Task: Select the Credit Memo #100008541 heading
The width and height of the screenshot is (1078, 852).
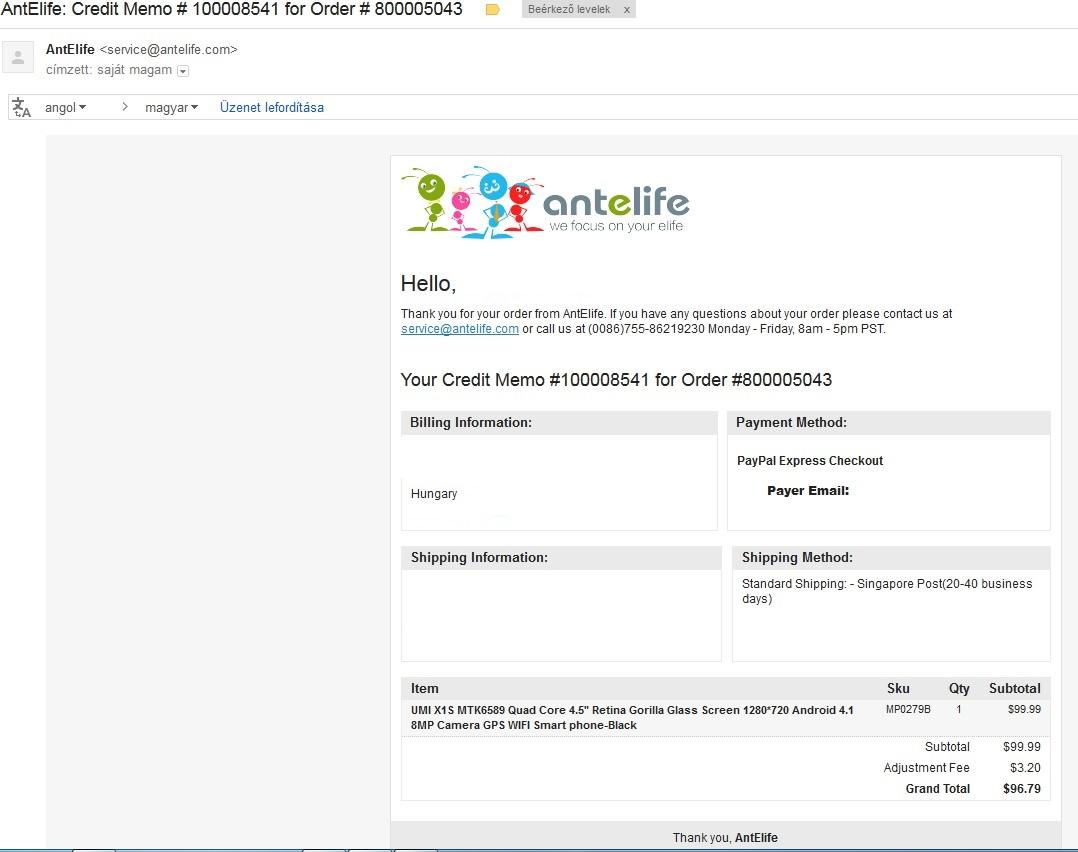Action: tap(616, 380)
